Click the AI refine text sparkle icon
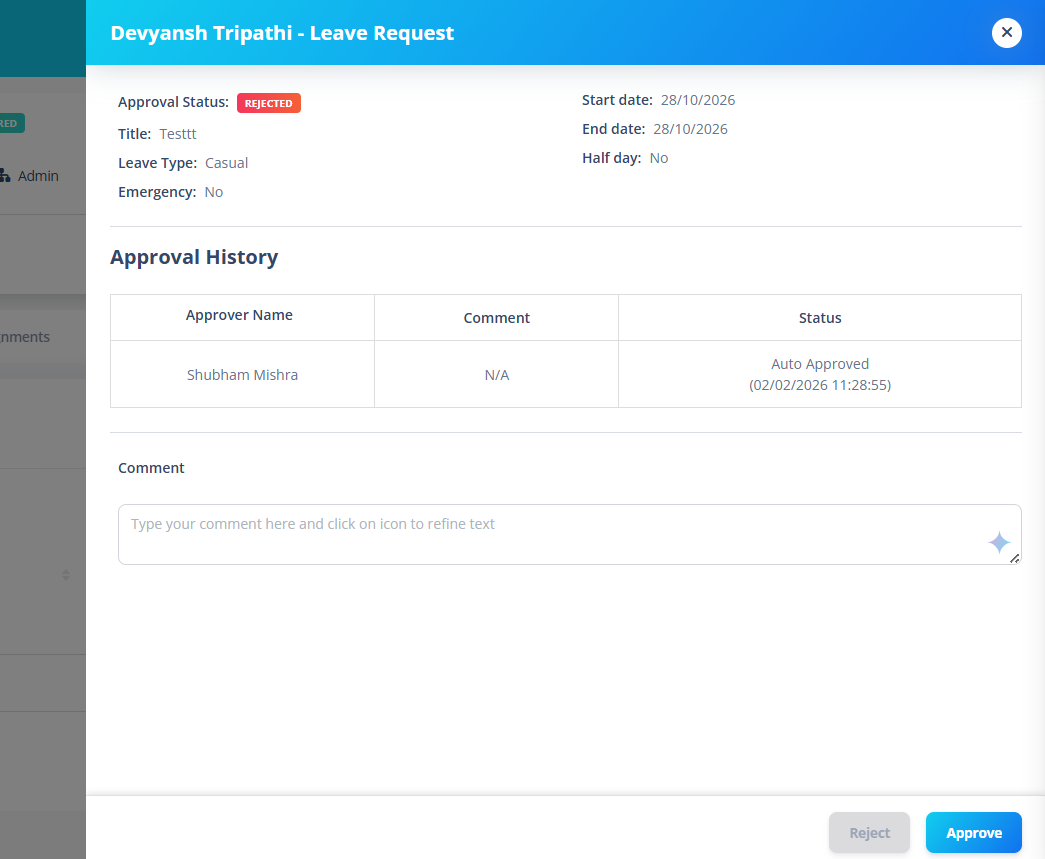This screenshot has height=859, width=1045. click(998, 542)
